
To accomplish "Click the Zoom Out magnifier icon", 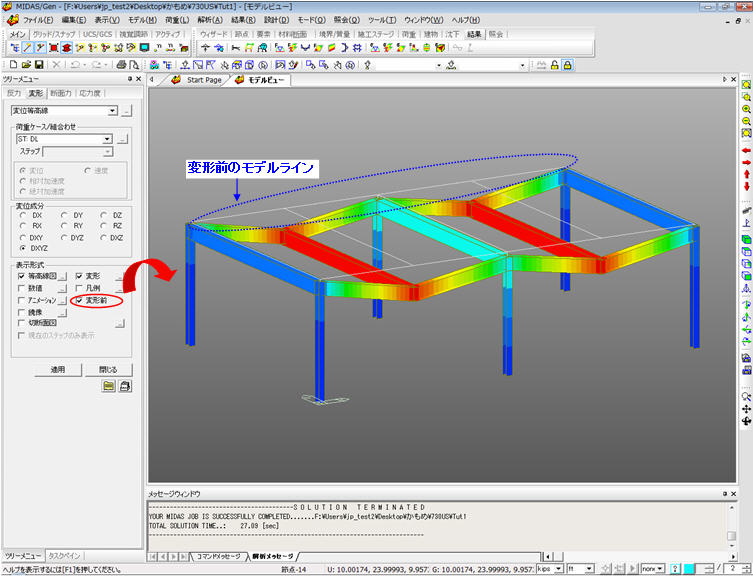I will click(746, 121).
